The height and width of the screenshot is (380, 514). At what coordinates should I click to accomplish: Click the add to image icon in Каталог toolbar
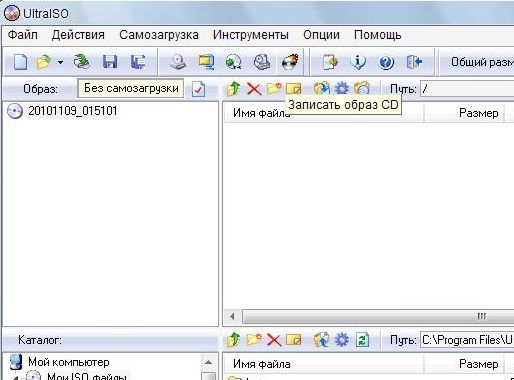[321, 340]
